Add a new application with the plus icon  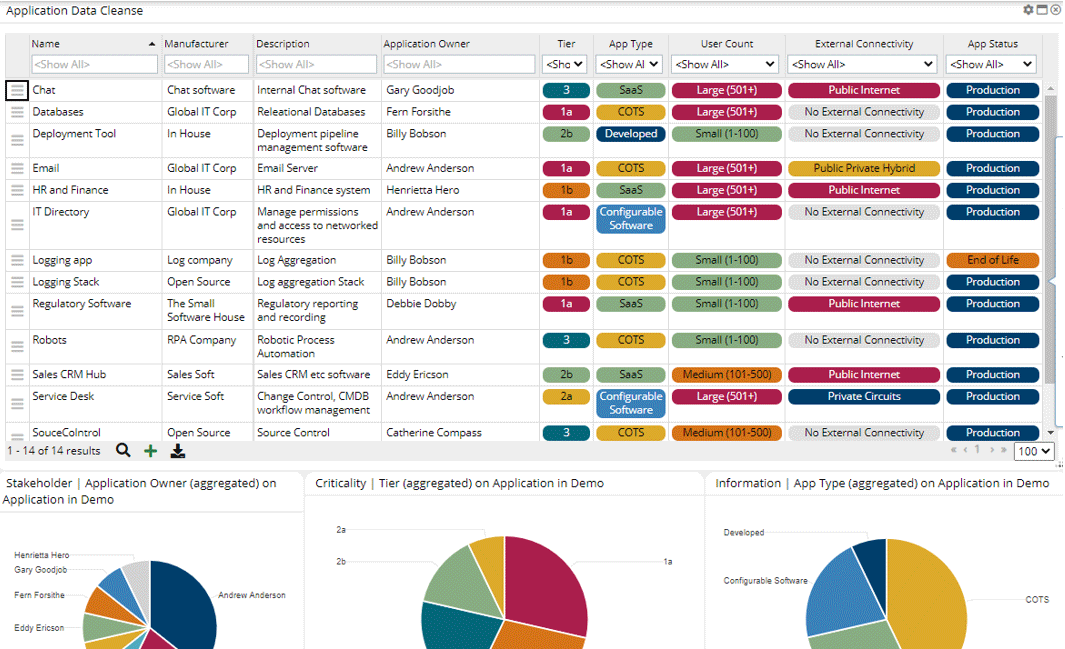(x=151, y=451)
